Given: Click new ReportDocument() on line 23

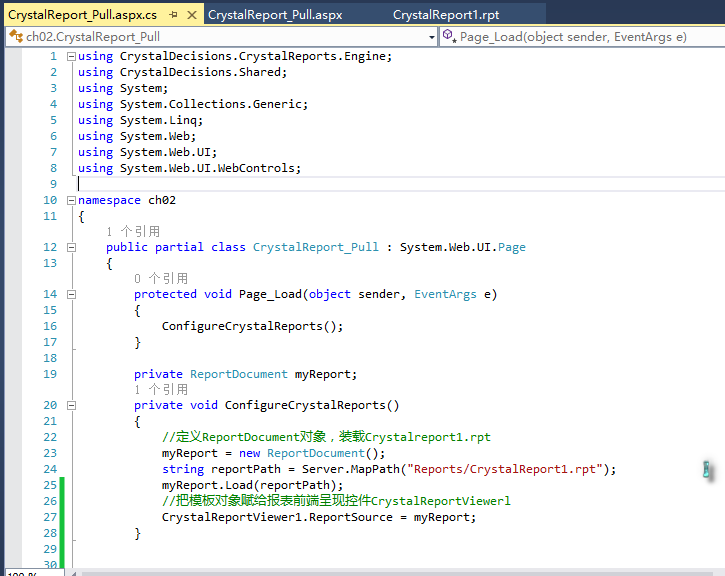Looking at the screenshot, I should (x=312, y=453).
